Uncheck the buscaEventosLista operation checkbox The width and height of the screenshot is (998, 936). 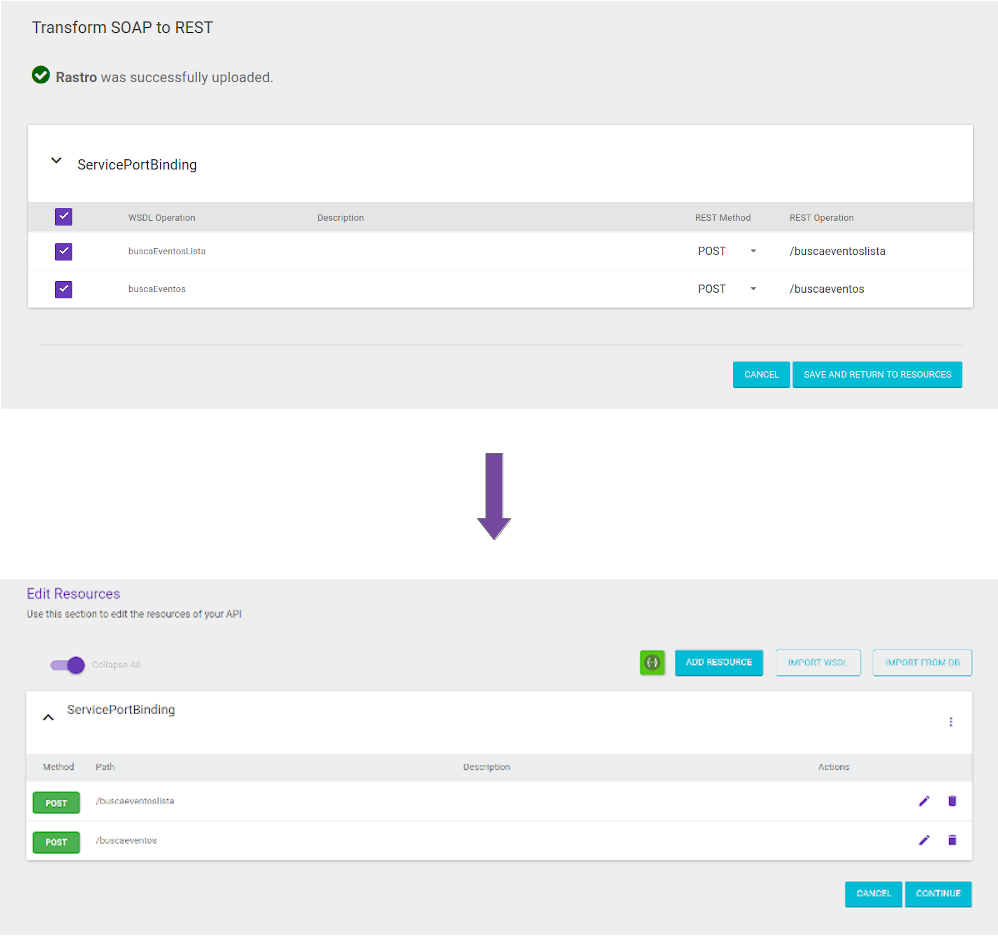pos(63,251)
